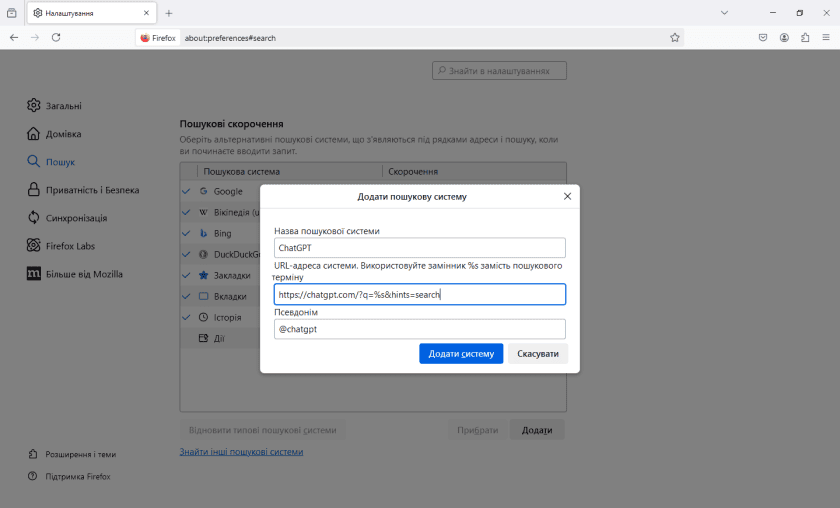The height and width of the screenshot is (508, 840).
Task: Click the URL-адреса системи field
Action: [419, 294]
